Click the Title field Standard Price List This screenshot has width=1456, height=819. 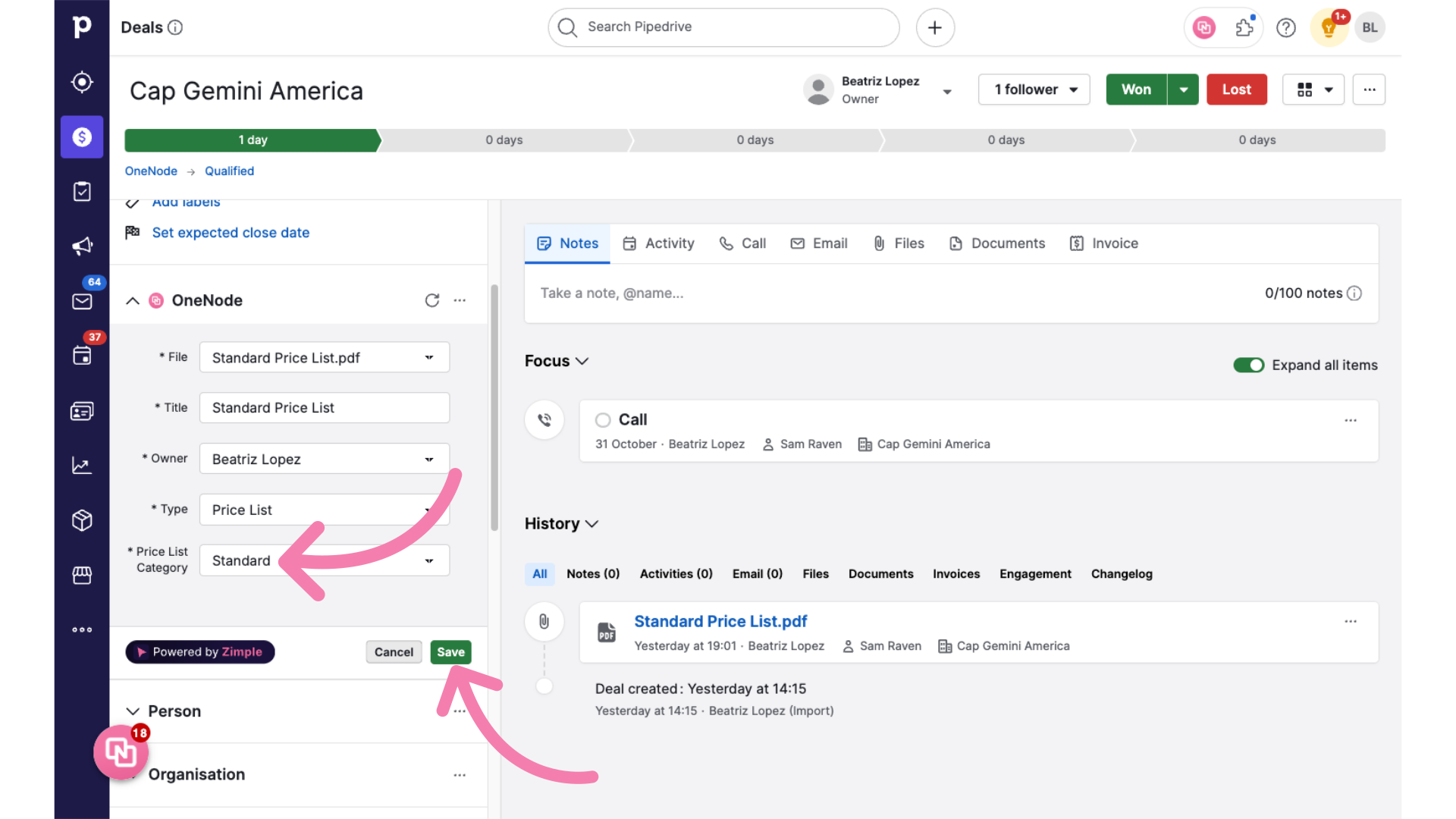click(x=325, y=408)
